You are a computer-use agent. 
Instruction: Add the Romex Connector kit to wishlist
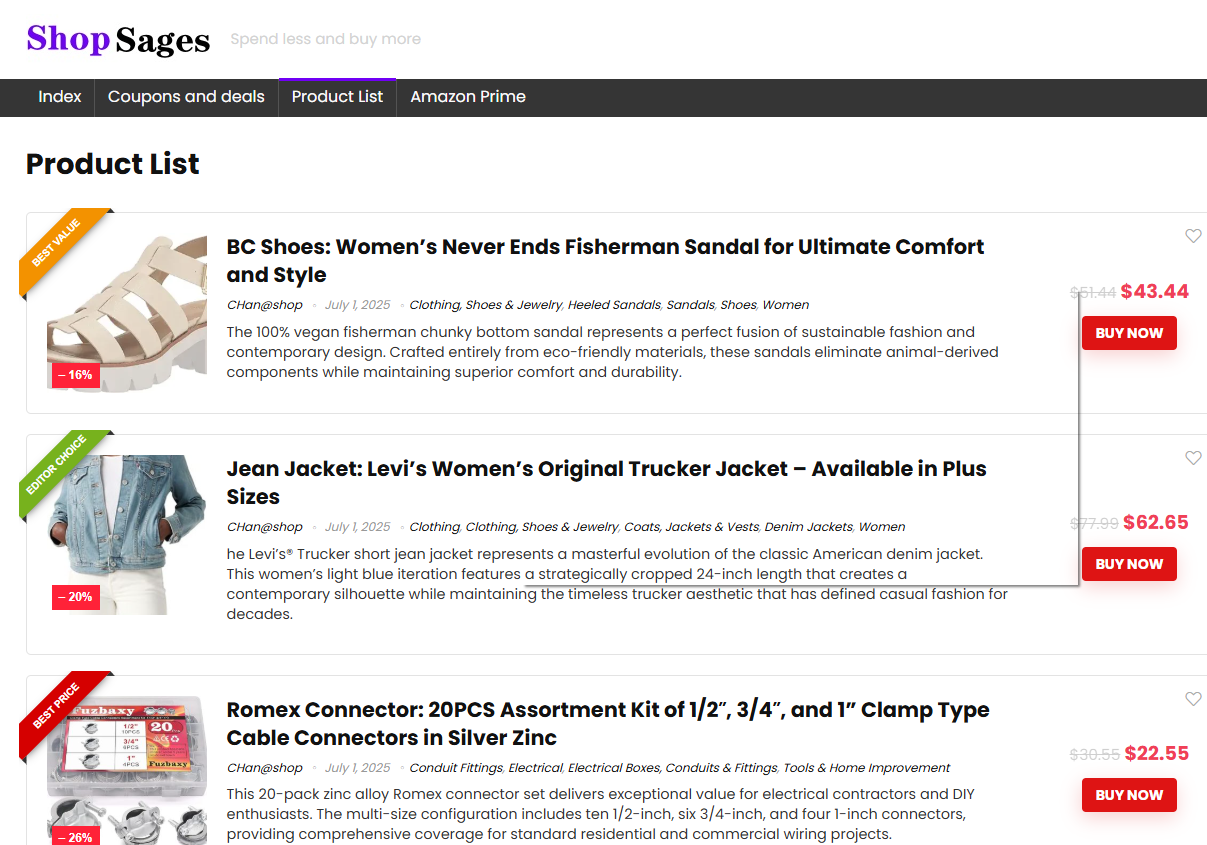tap(1193, 699)
